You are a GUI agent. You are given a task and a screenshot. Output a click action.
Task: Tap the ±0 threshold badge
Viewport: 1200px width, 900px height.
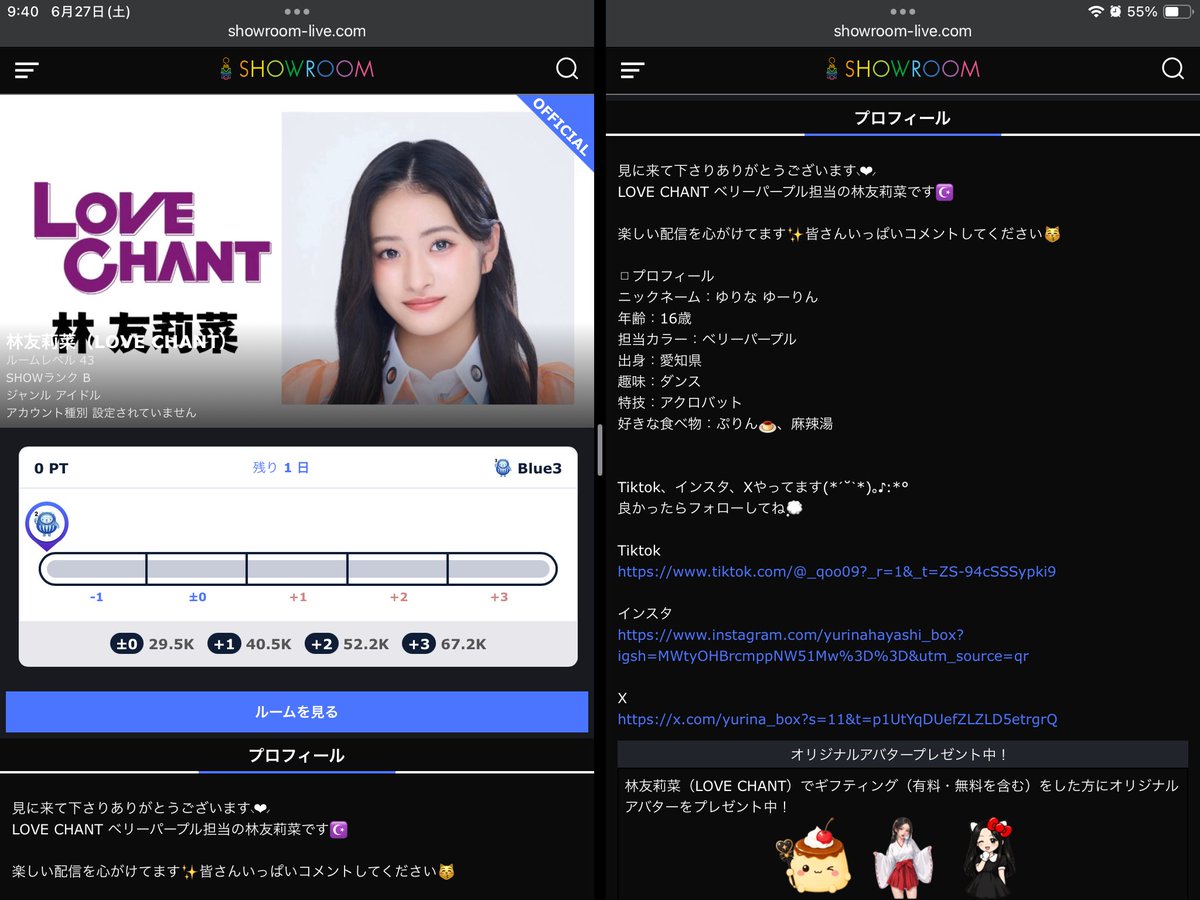tap(128, 644)
